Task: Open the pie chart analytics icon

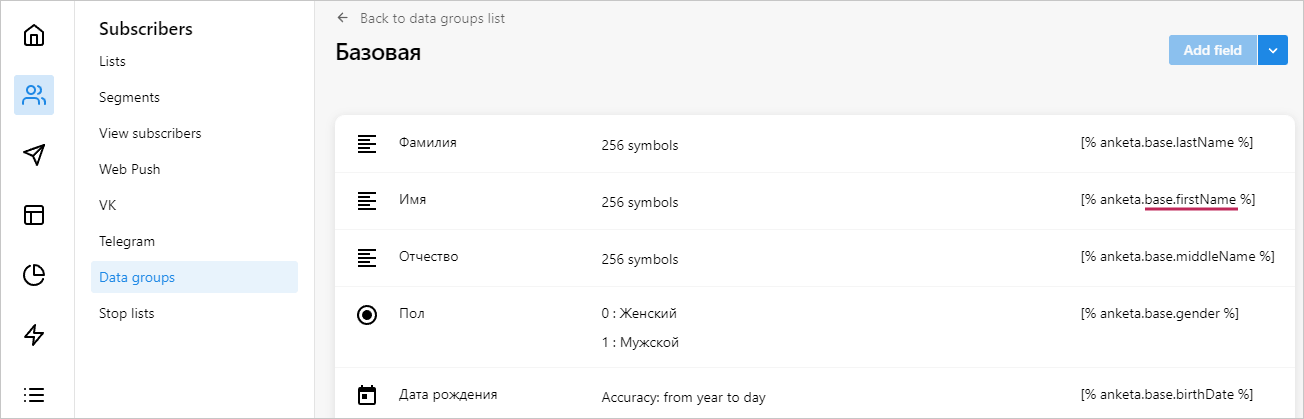Action: click(x=34, y=275)
